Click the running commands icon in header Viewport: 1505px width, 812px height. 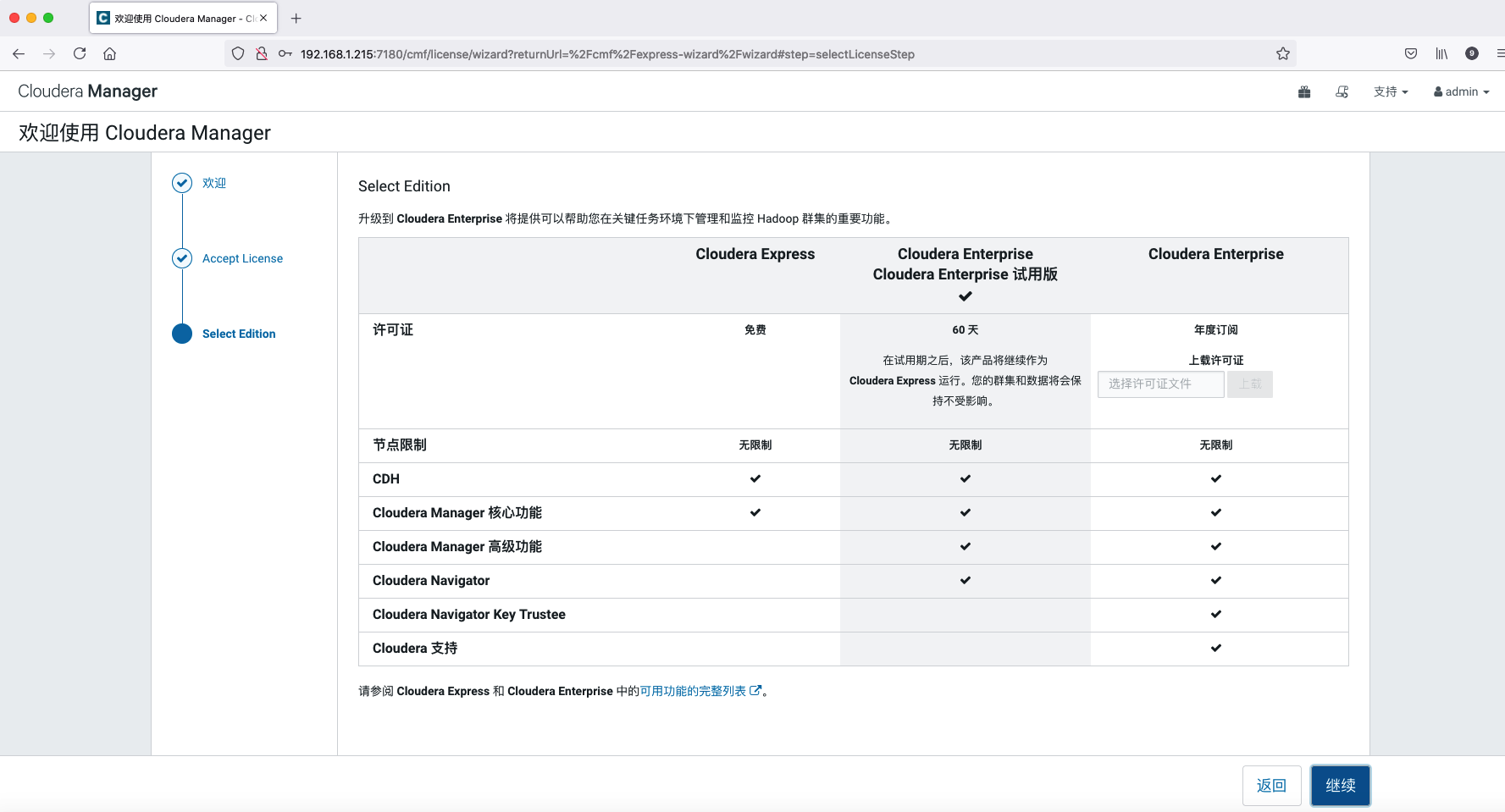1342,91
